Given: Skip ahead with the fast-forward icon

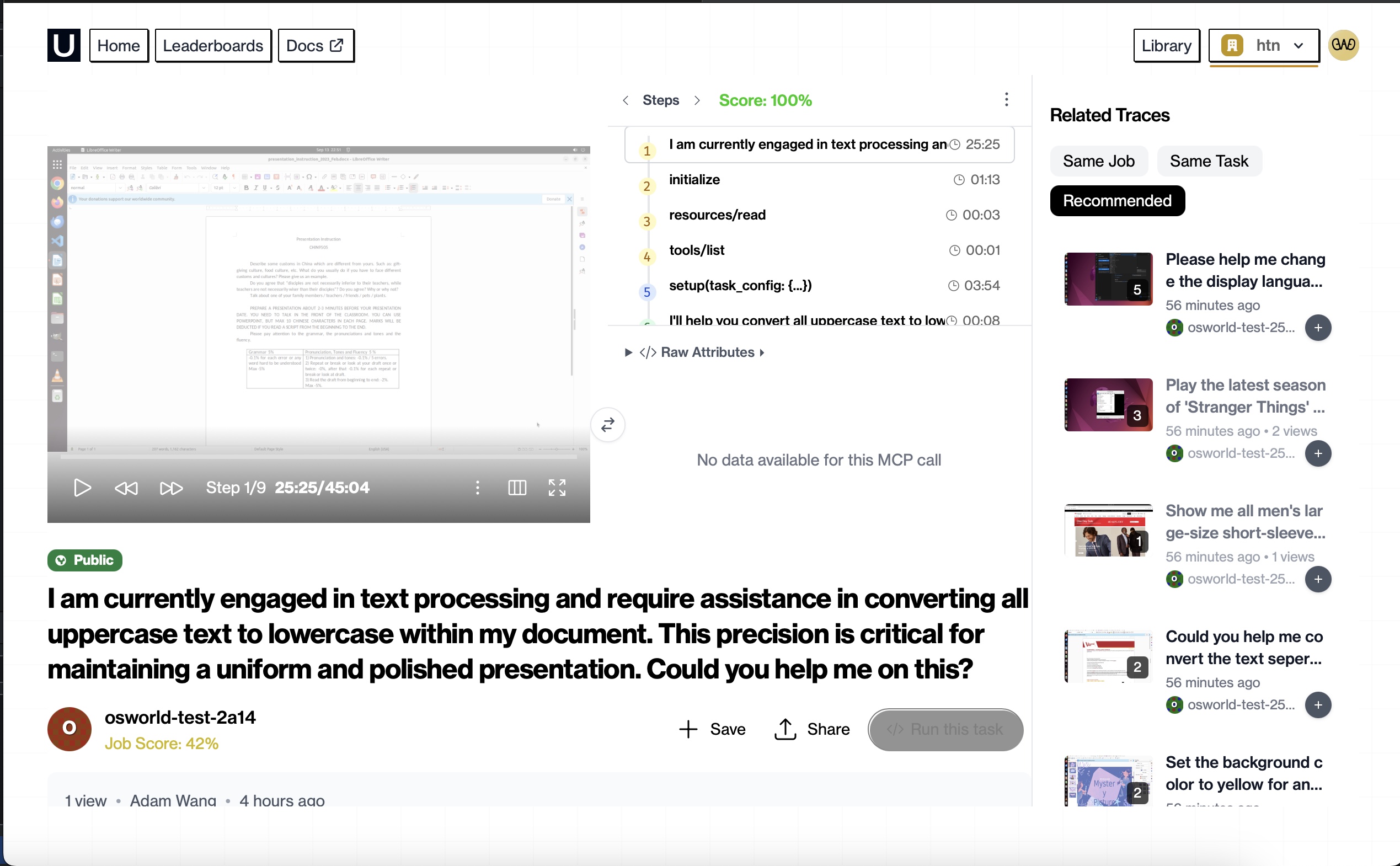Looking at the screenshot, I should 170,488.
